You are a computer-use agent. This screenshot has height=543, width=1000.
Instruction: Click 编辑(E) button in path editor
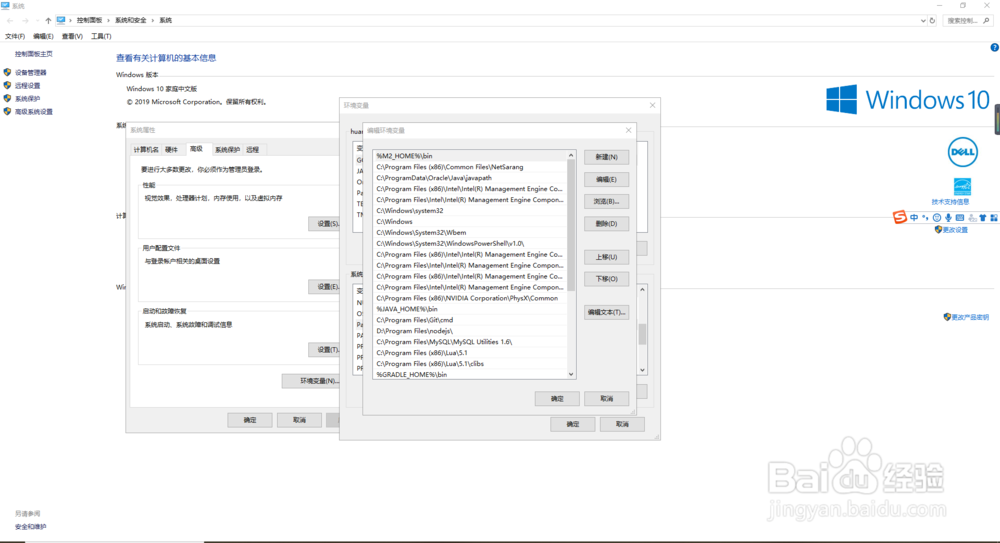click(x=607, y=179)
